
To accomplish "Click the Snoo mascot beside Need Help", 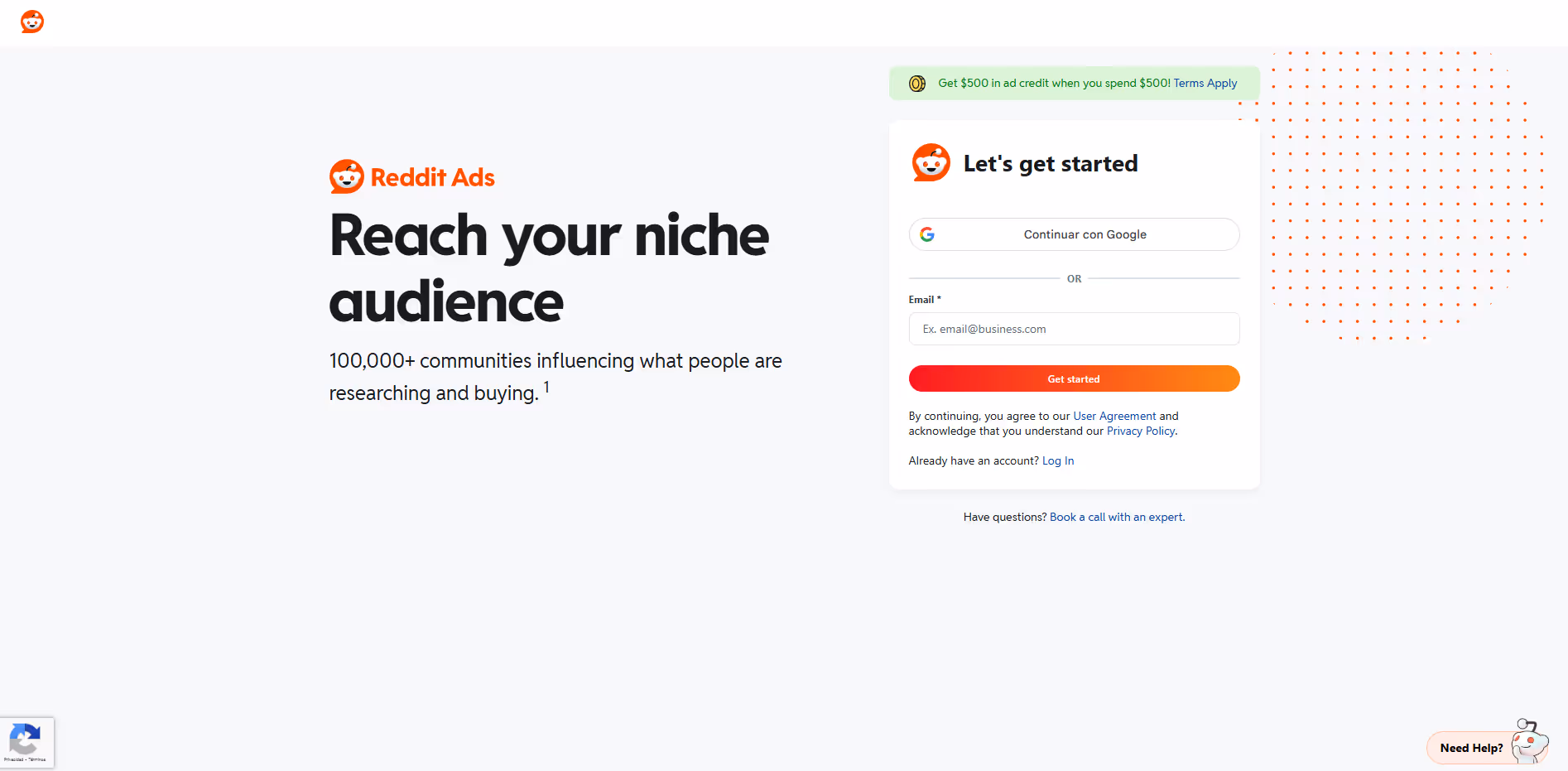I will coord(1530,743).
